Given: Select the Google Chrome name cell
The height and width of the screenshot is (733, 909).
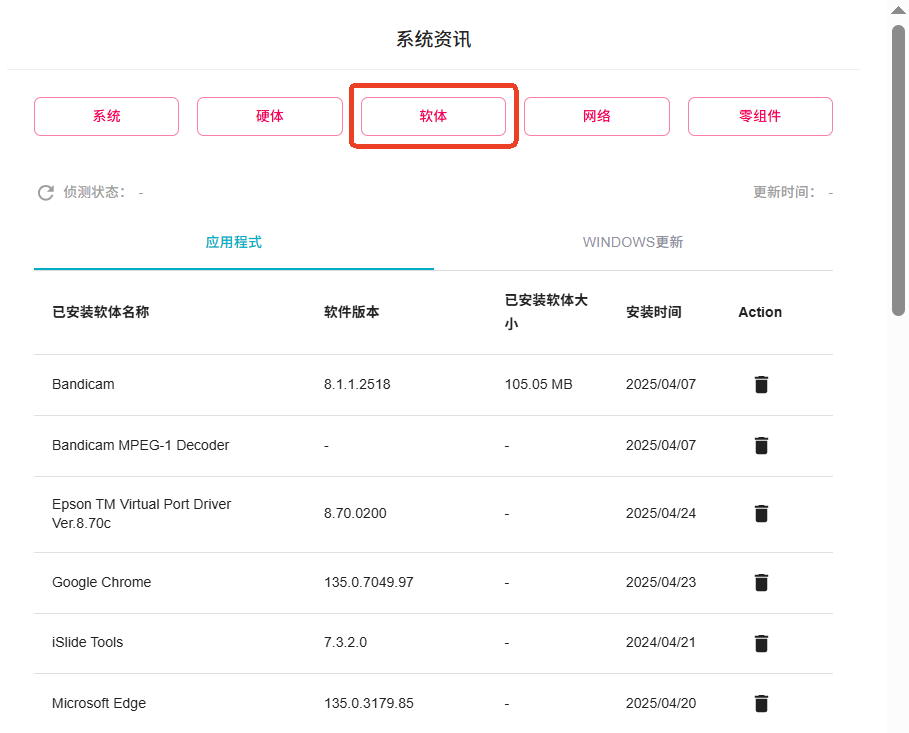Looking at the screenshot, I should [101, 582].
